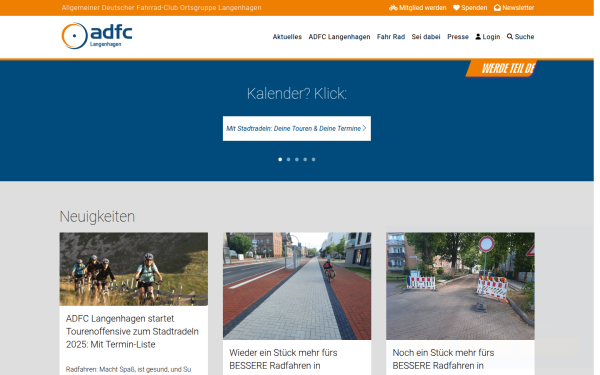Open the Mitglied werden link
Image resolution: width=600 pixels, height=375 pixels.
pos(417,8)
